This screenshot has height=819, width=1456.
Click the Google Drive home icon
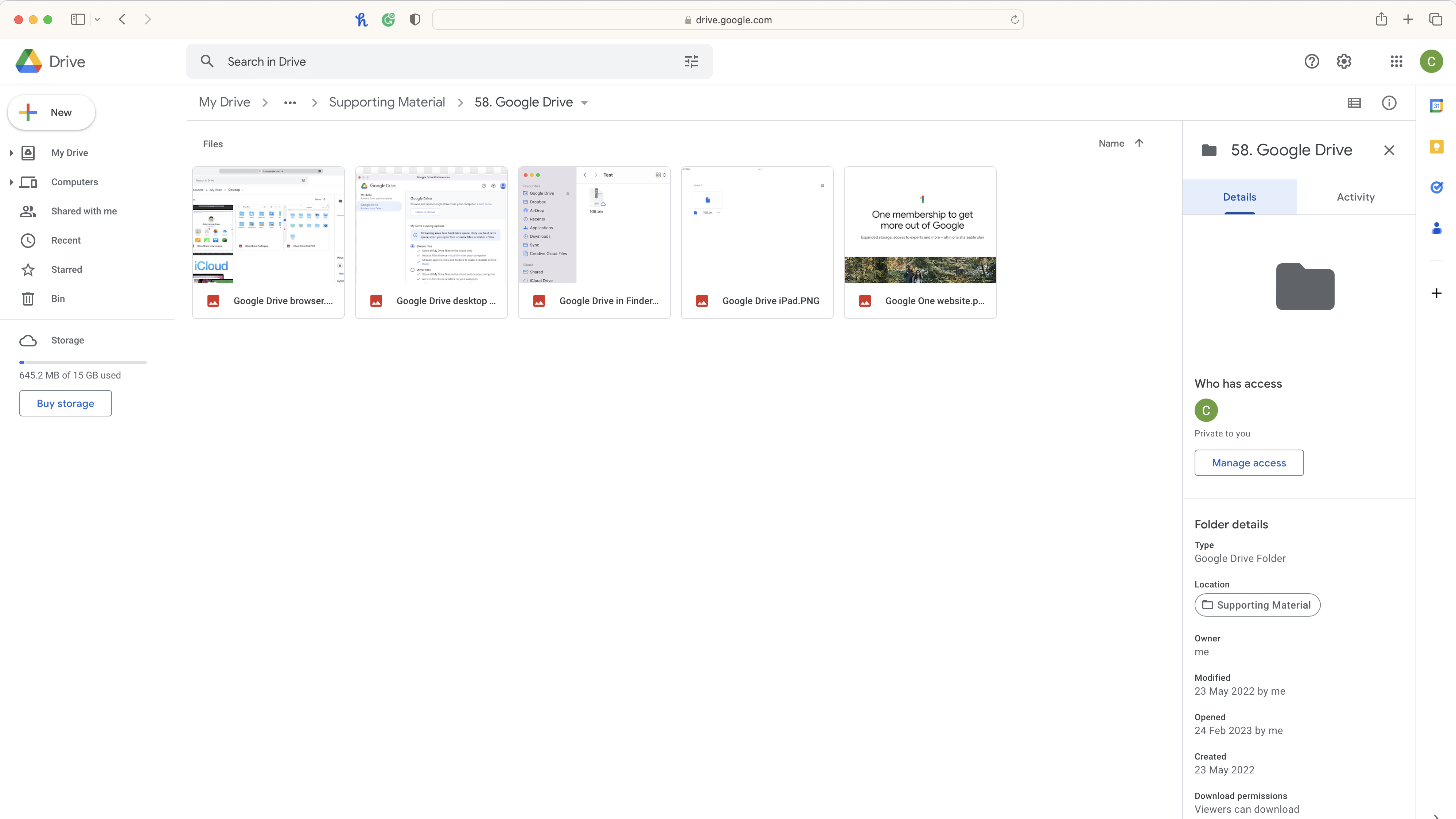(27, 61)
